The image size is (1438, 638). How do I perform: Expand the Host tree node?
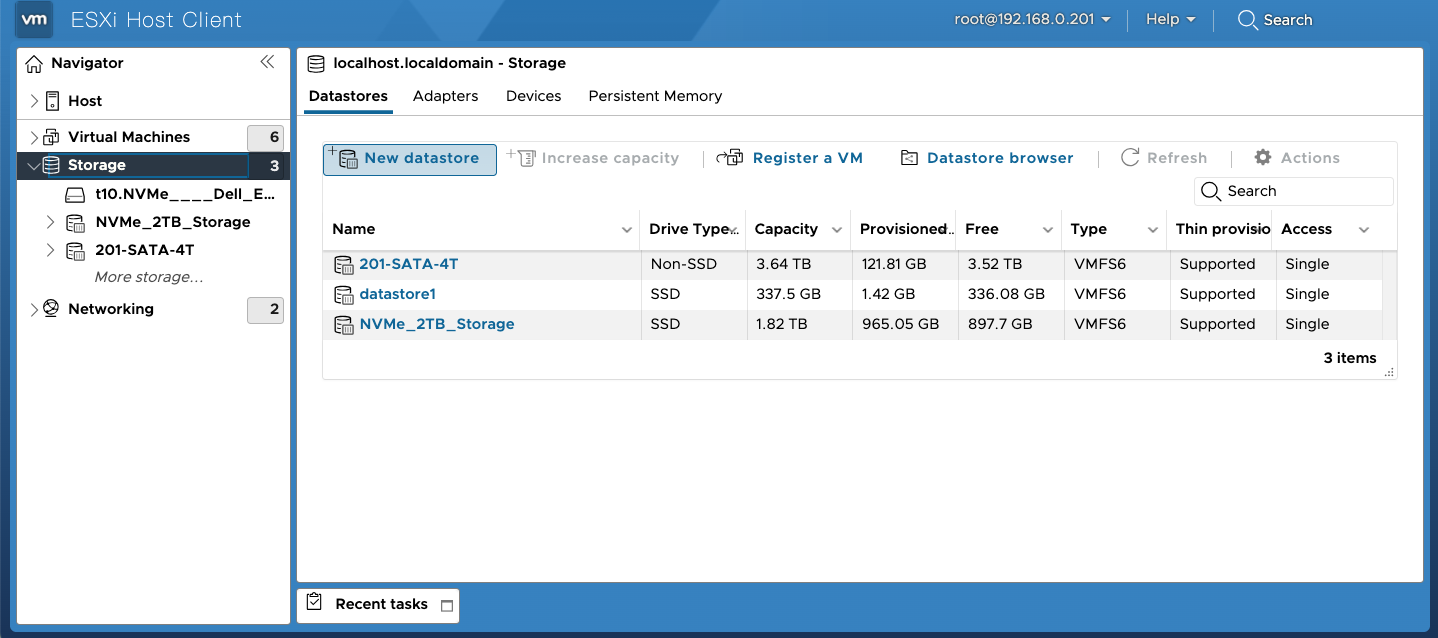click(34, 101)
